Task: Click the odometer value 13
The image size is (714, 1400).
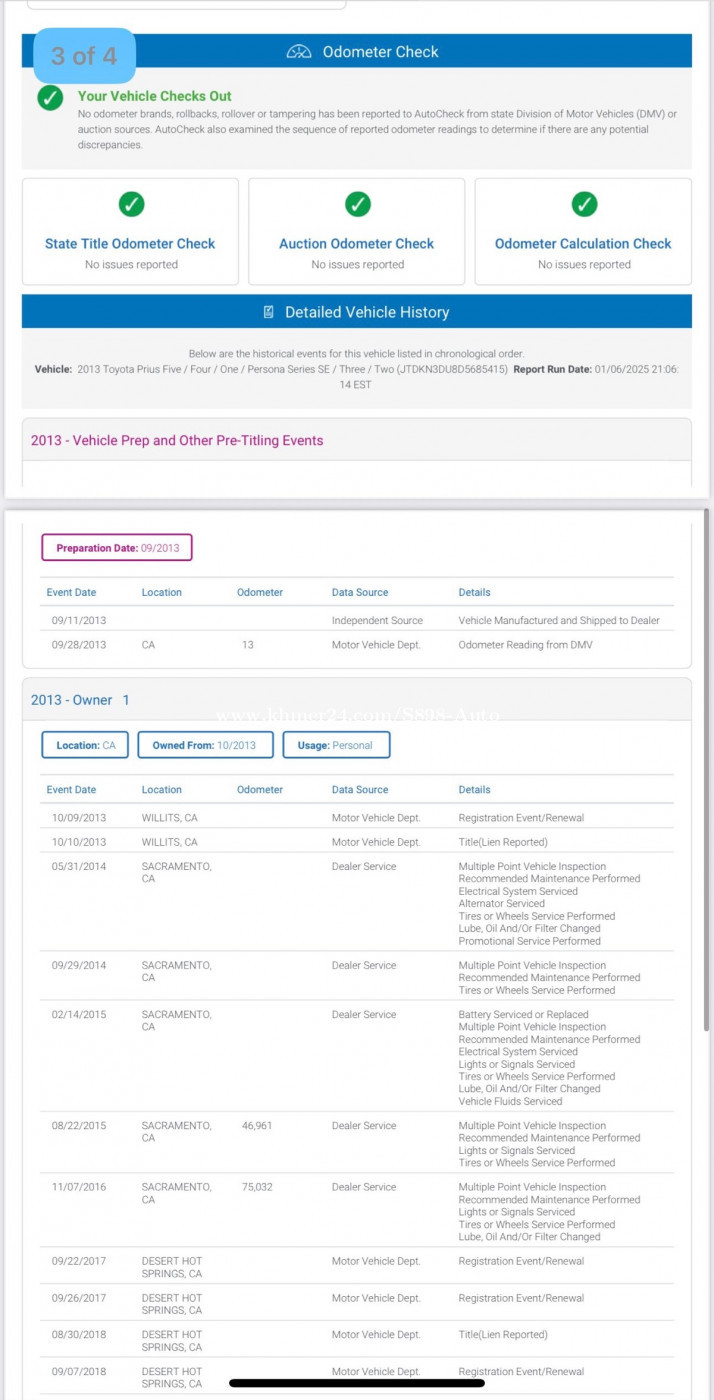Action: pyautogui.click(x=248, y=645)
